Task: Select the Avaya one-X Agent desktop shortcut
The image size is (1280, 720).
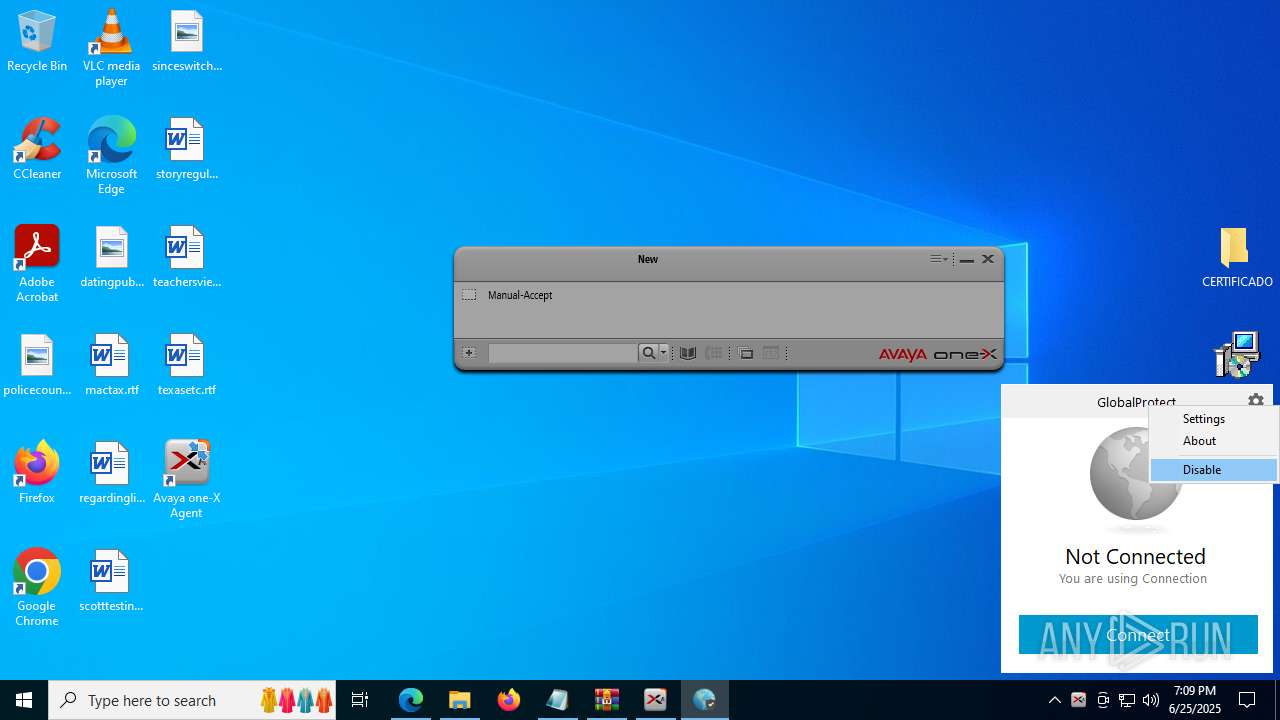Action: pos(186,480)
